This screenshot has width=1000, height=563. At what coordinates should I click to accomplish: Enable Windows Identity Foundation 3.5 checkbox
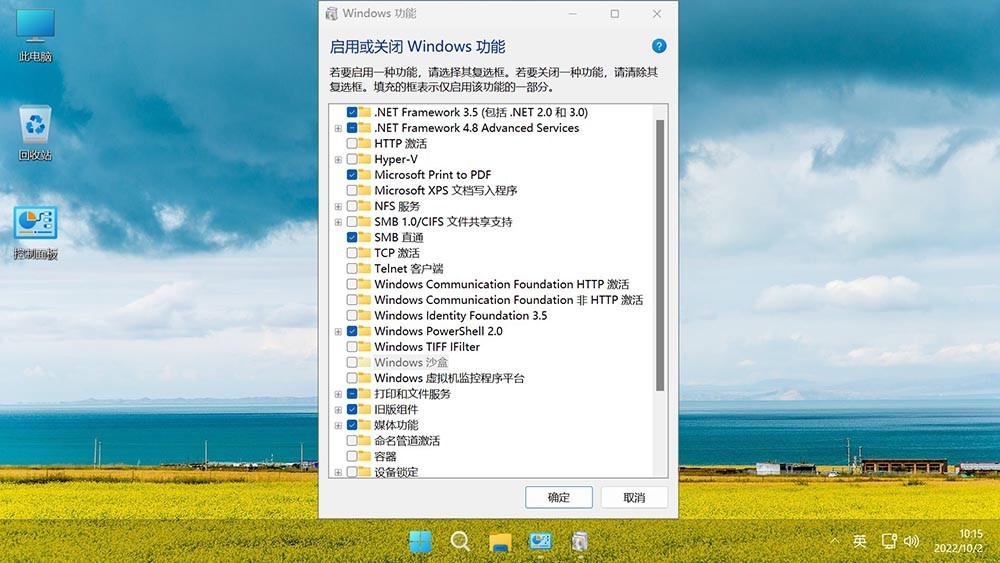351,315
